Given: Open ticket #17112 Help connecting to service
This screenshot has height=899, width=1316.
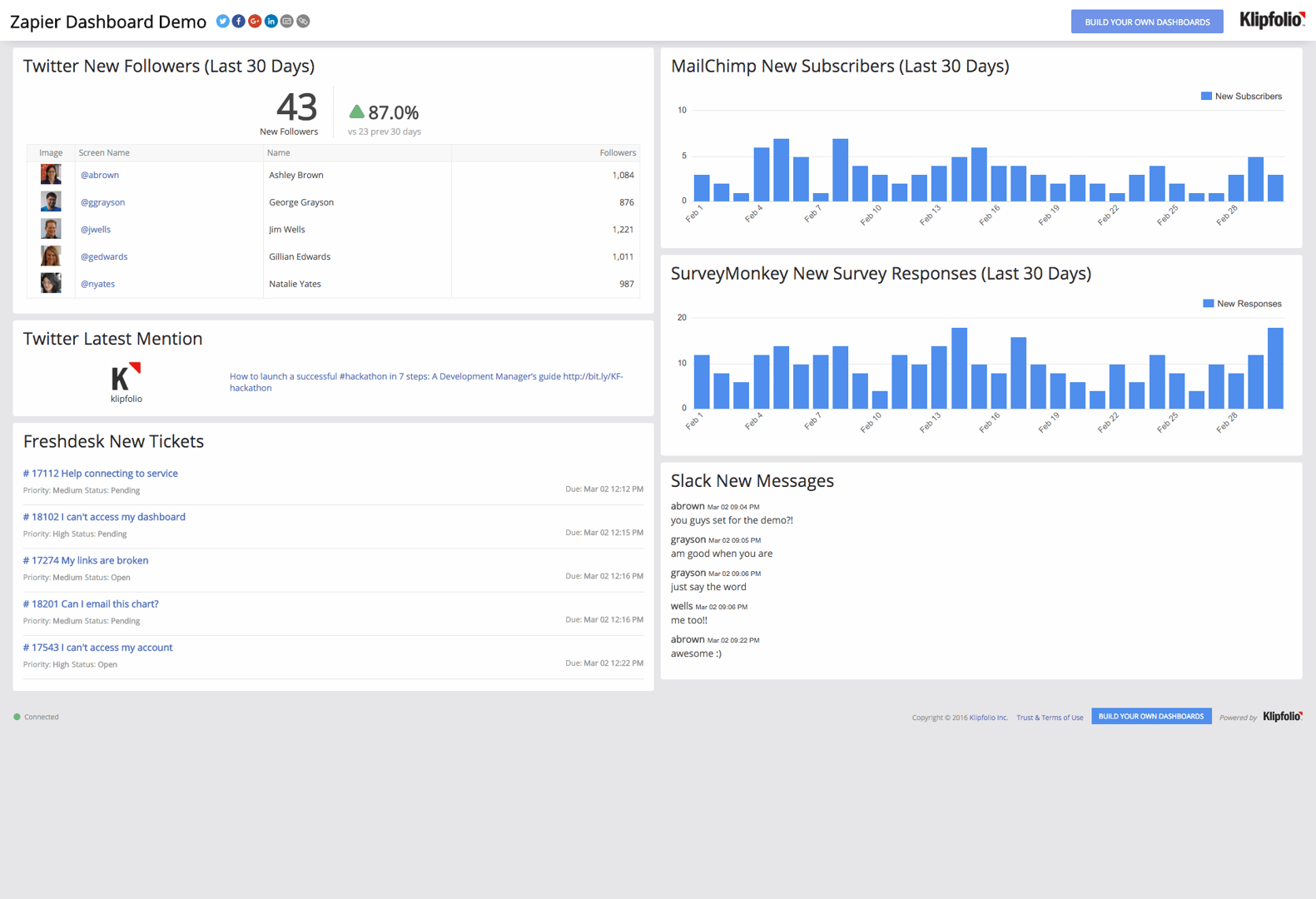Looking at the screenshot, I should pyautogui.click(x=101, y=474).
